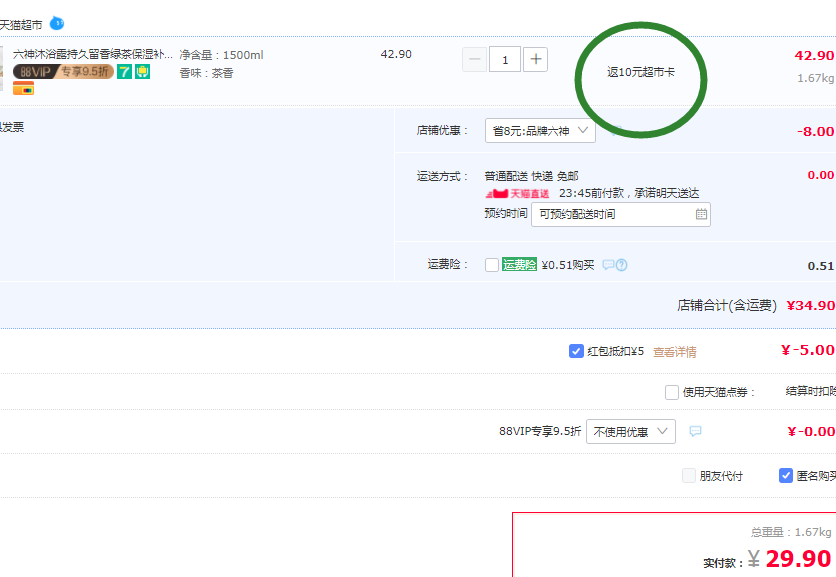Image resolution: width=836 pixels, height=577 pixels.
Task: Decrease quantity with the minus button
Action: point(475,59)
